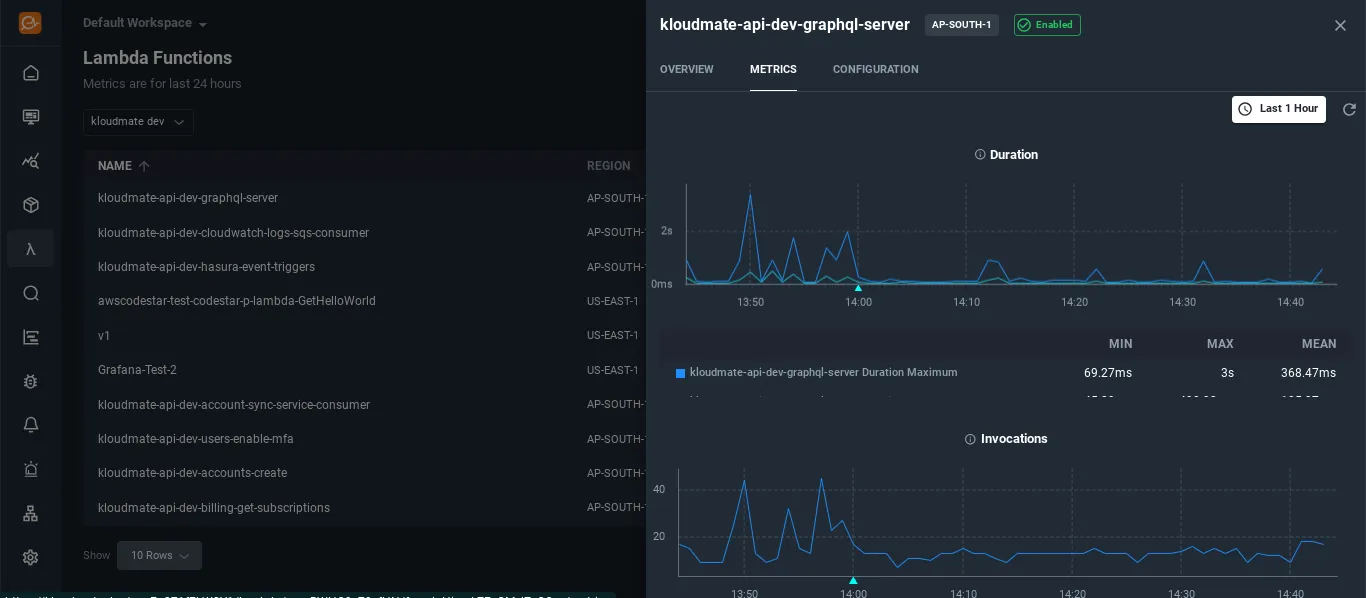Switch to the Configuration tab
Viewport: 1366px width, 598px height.
[876, 70]
